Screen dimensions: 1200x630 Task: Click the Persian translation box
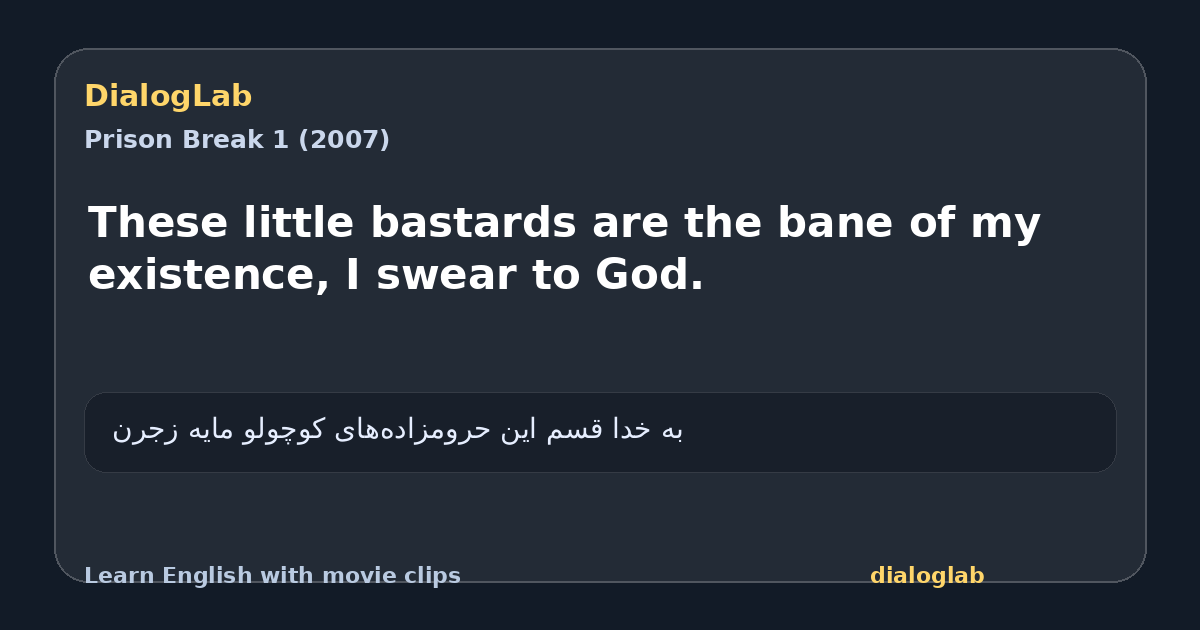pyautogui.click(x=600, y=432)
